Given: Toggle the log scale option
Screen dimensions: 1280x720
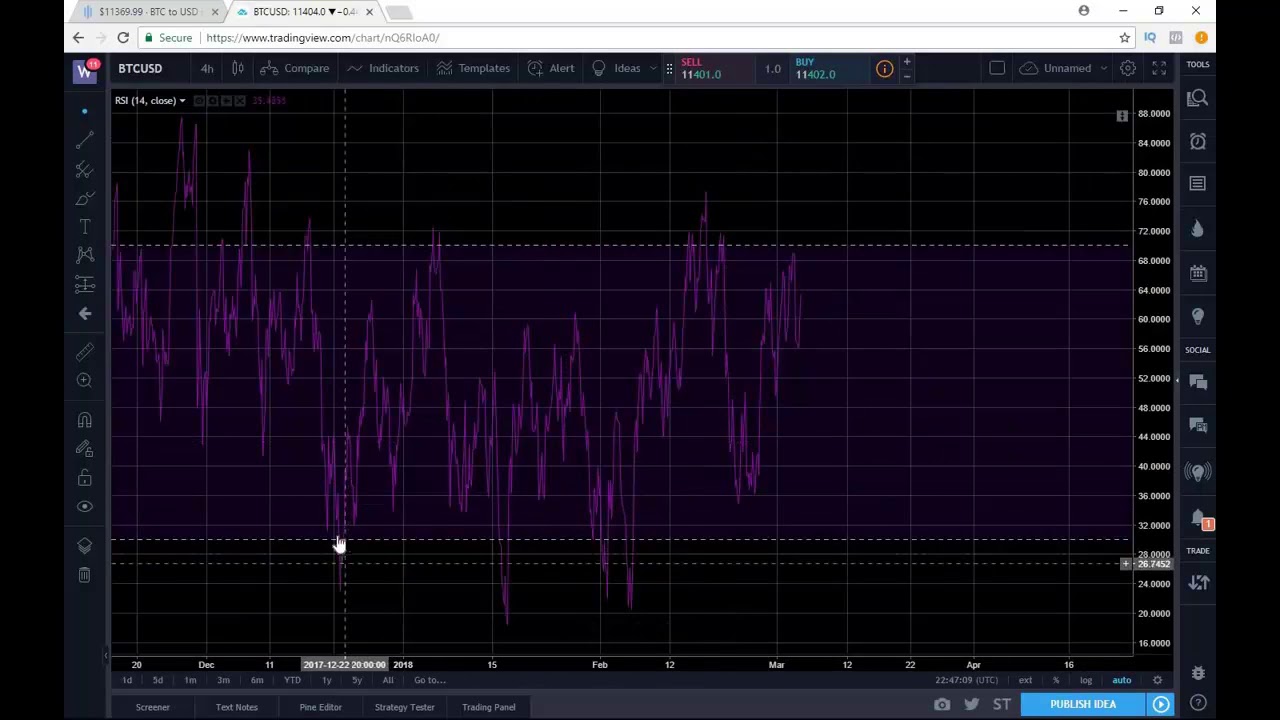Looking at the screenshot, I should click(1086, 680).
